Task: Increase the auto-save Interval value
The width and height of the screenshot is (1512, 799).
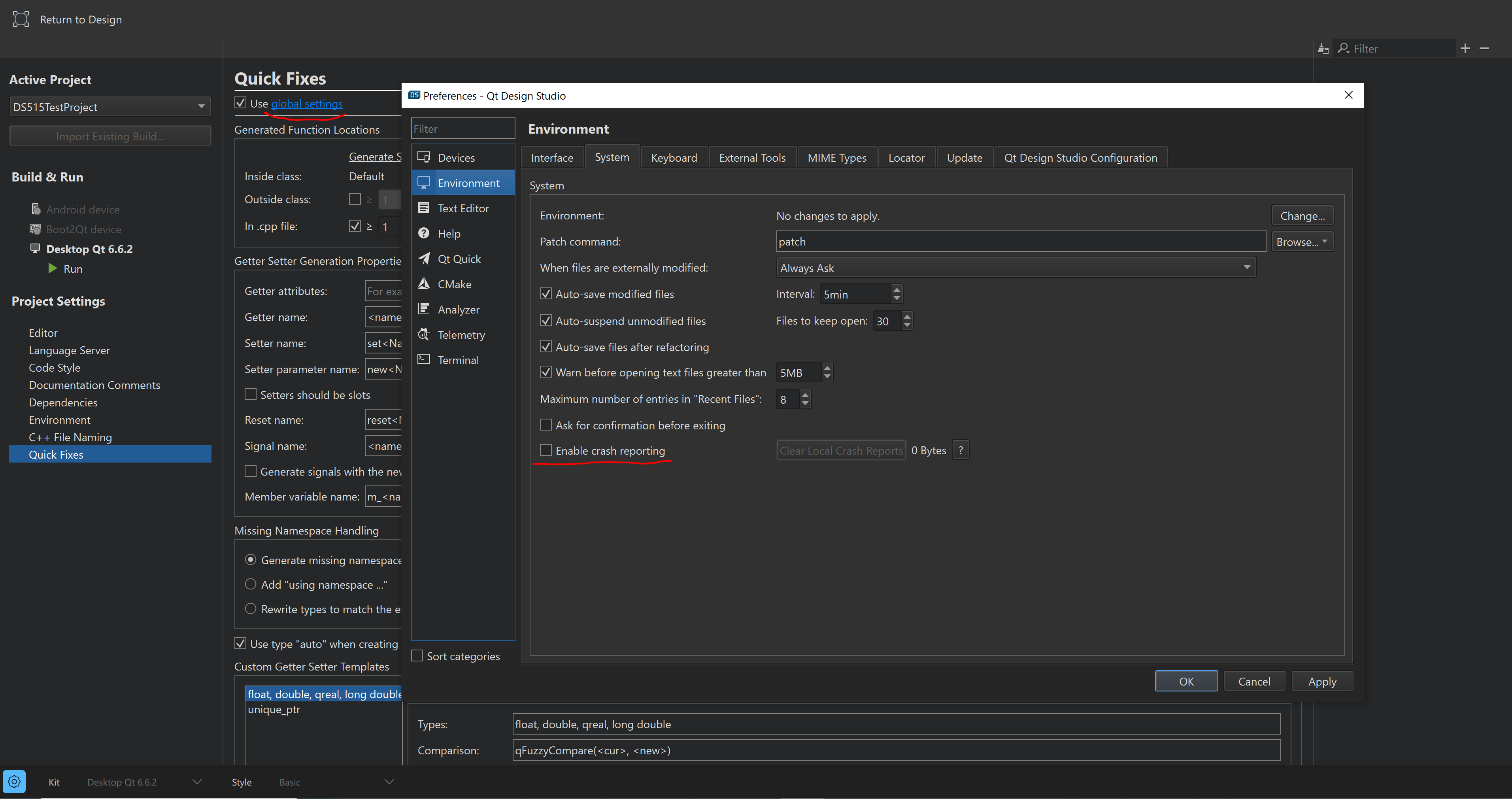Action: [896, 289]
